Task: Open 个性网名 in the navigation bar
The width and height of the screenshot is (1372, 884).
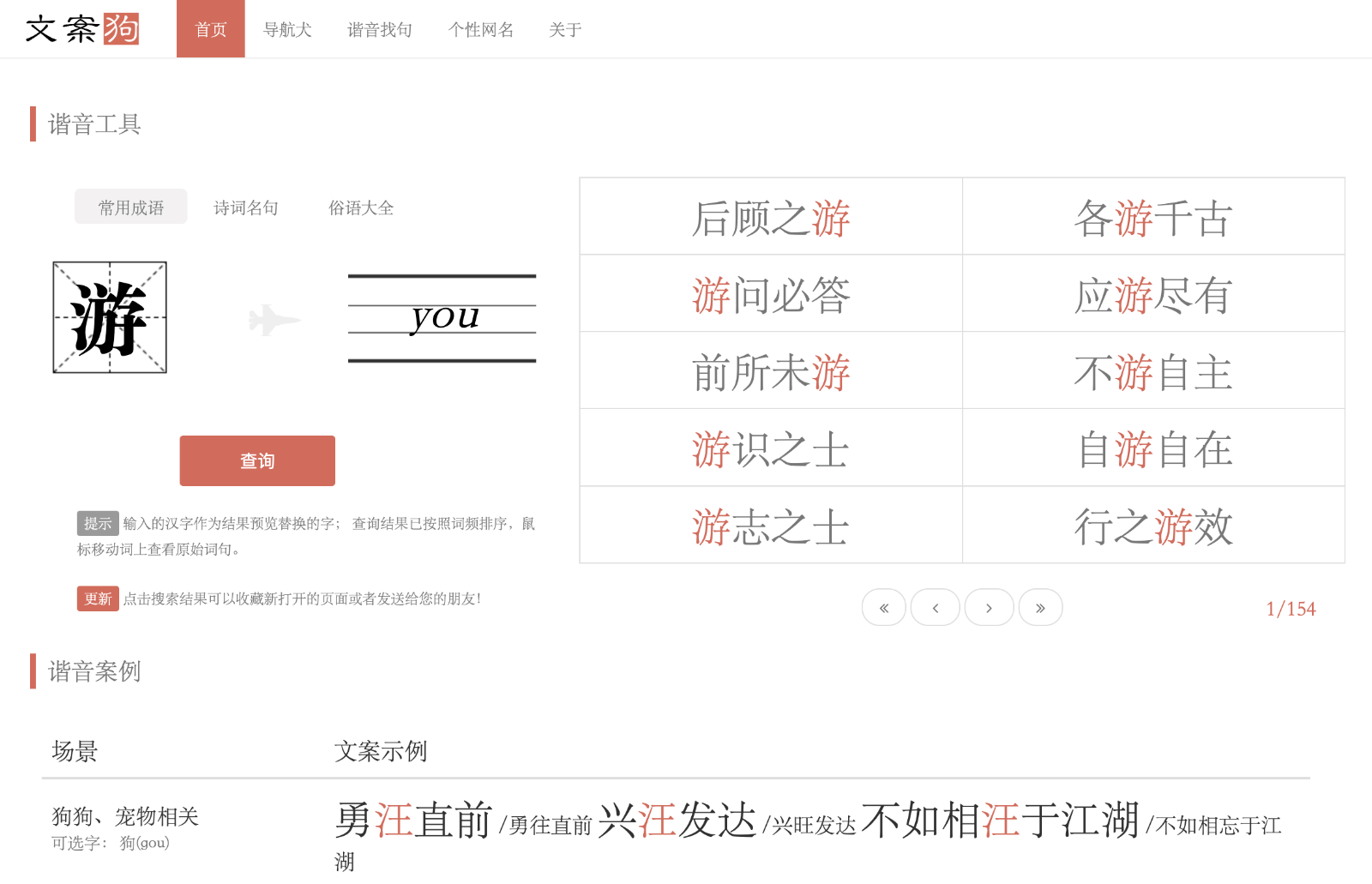Action: (x=480, y=30)
